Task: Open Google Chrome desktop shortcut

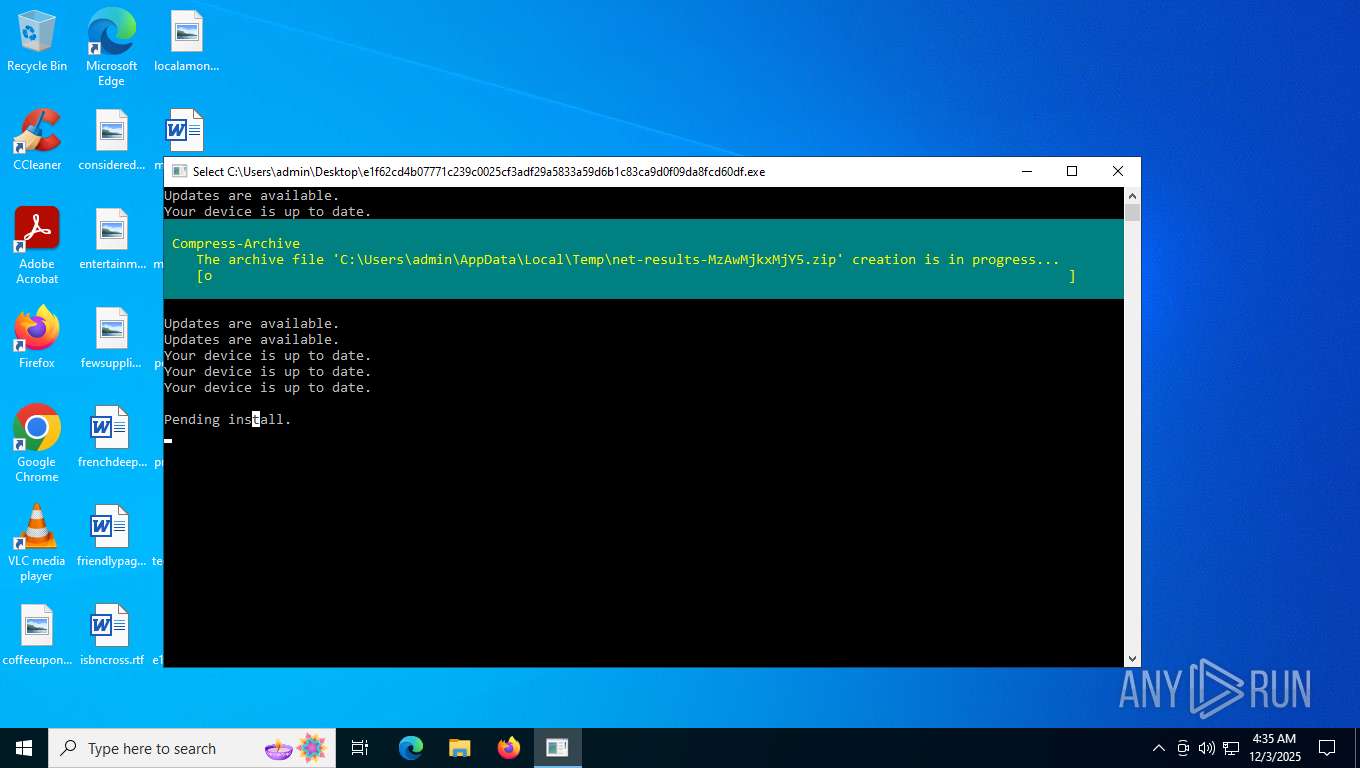Action: pyautogui.click(x=37, y=444)
